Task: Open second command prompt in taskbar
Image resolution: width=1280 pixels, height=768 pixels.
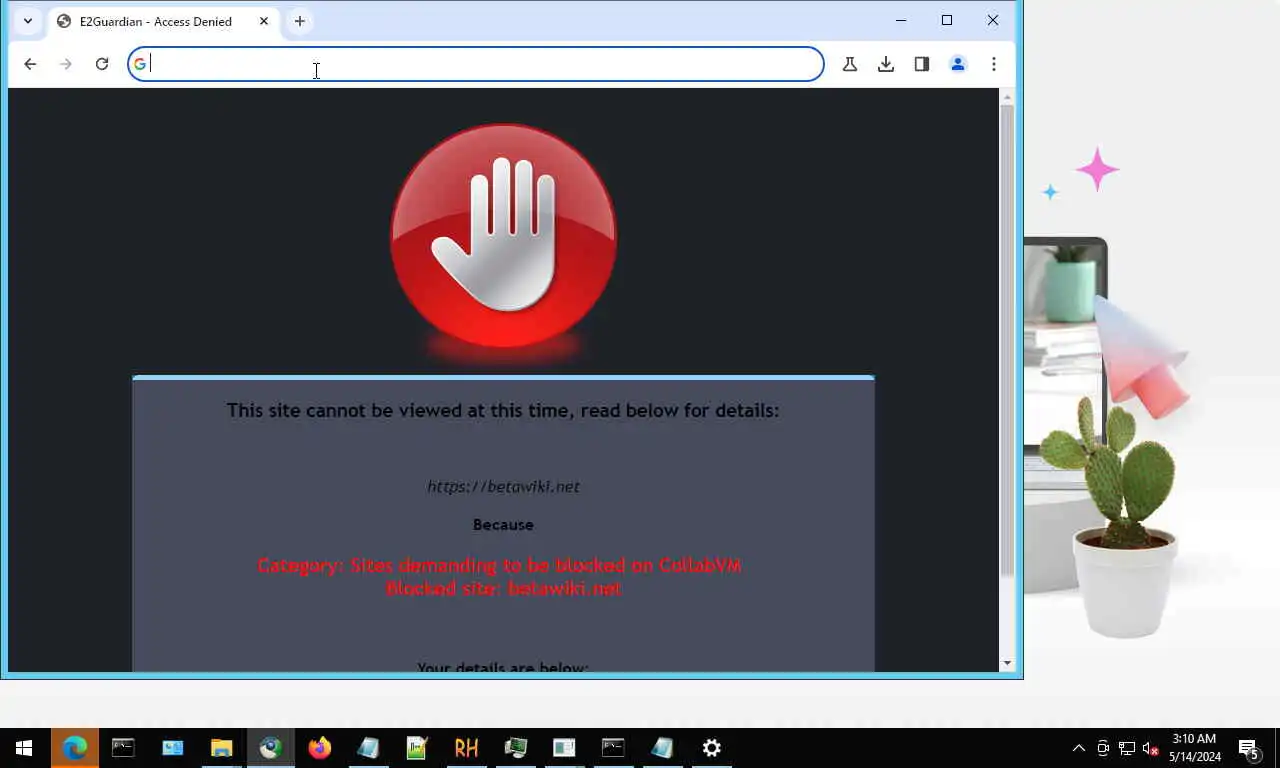Action: coord(613,748)
